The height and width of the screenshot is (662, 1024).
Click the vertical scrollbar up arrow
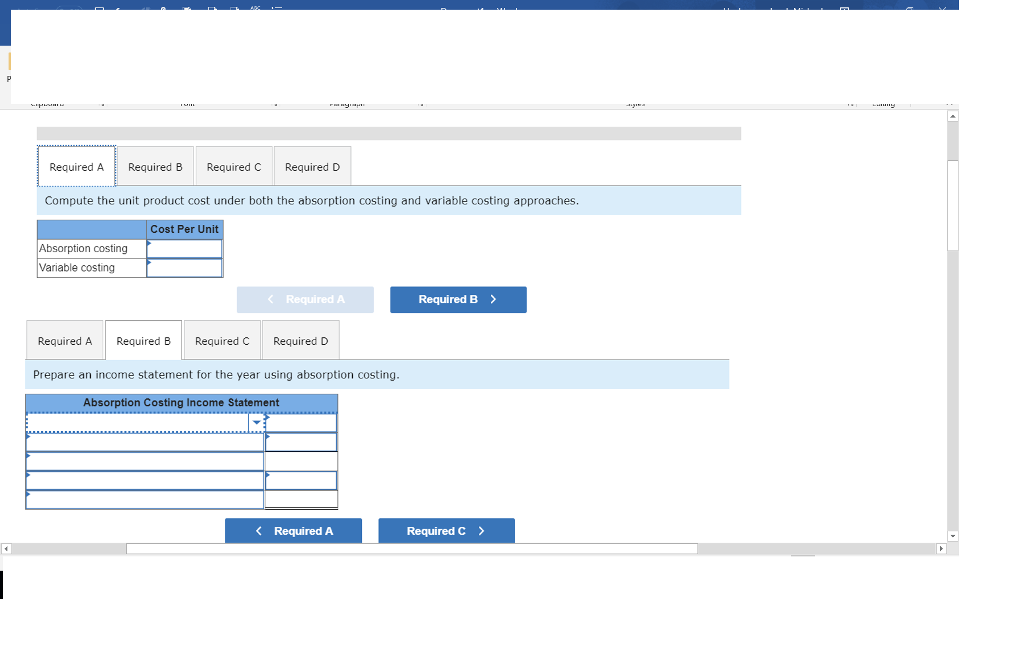[953, 116]
